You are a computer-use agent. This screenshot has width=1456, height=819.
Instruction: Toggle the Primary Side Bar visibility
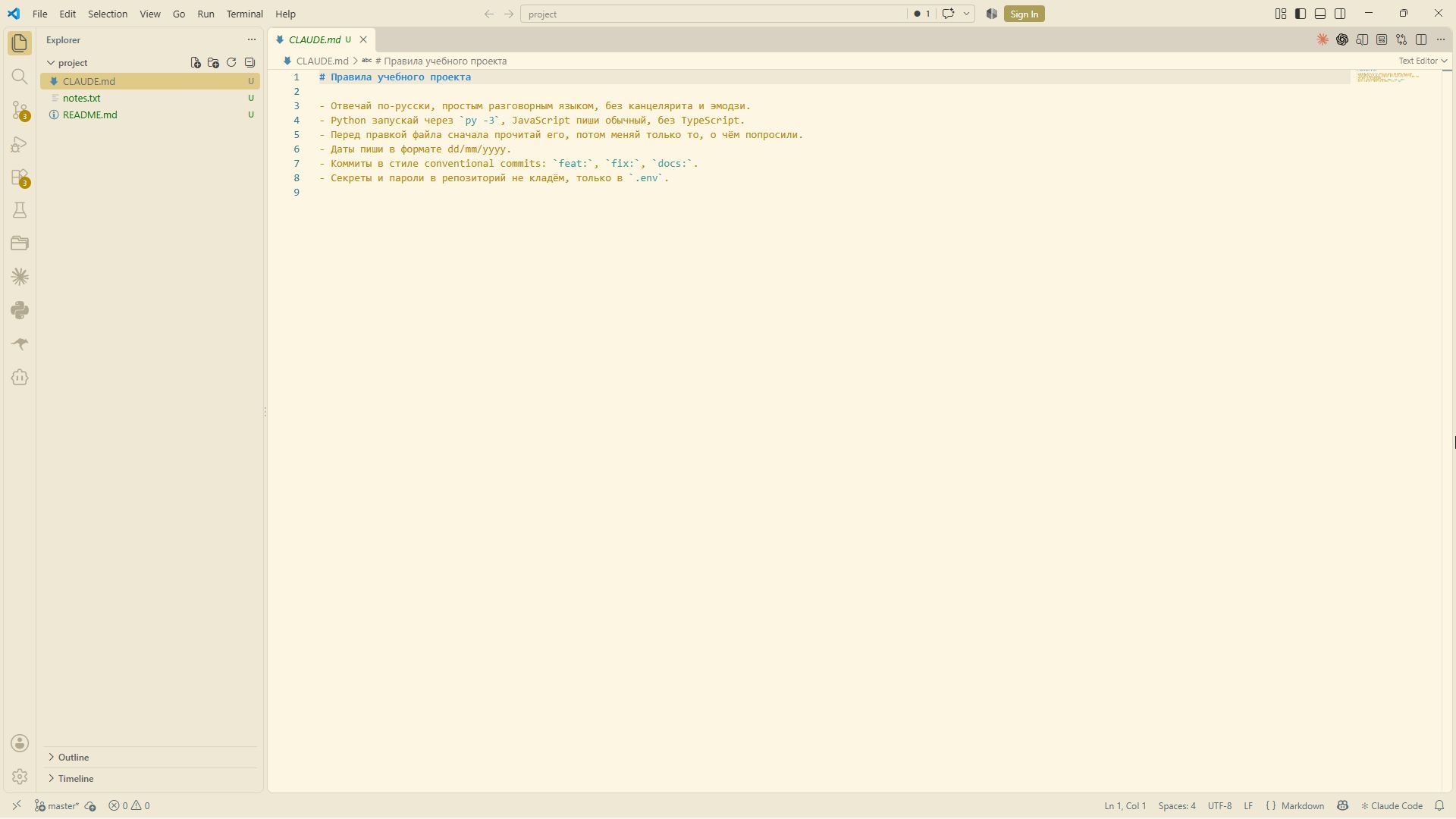point(1301,14)
